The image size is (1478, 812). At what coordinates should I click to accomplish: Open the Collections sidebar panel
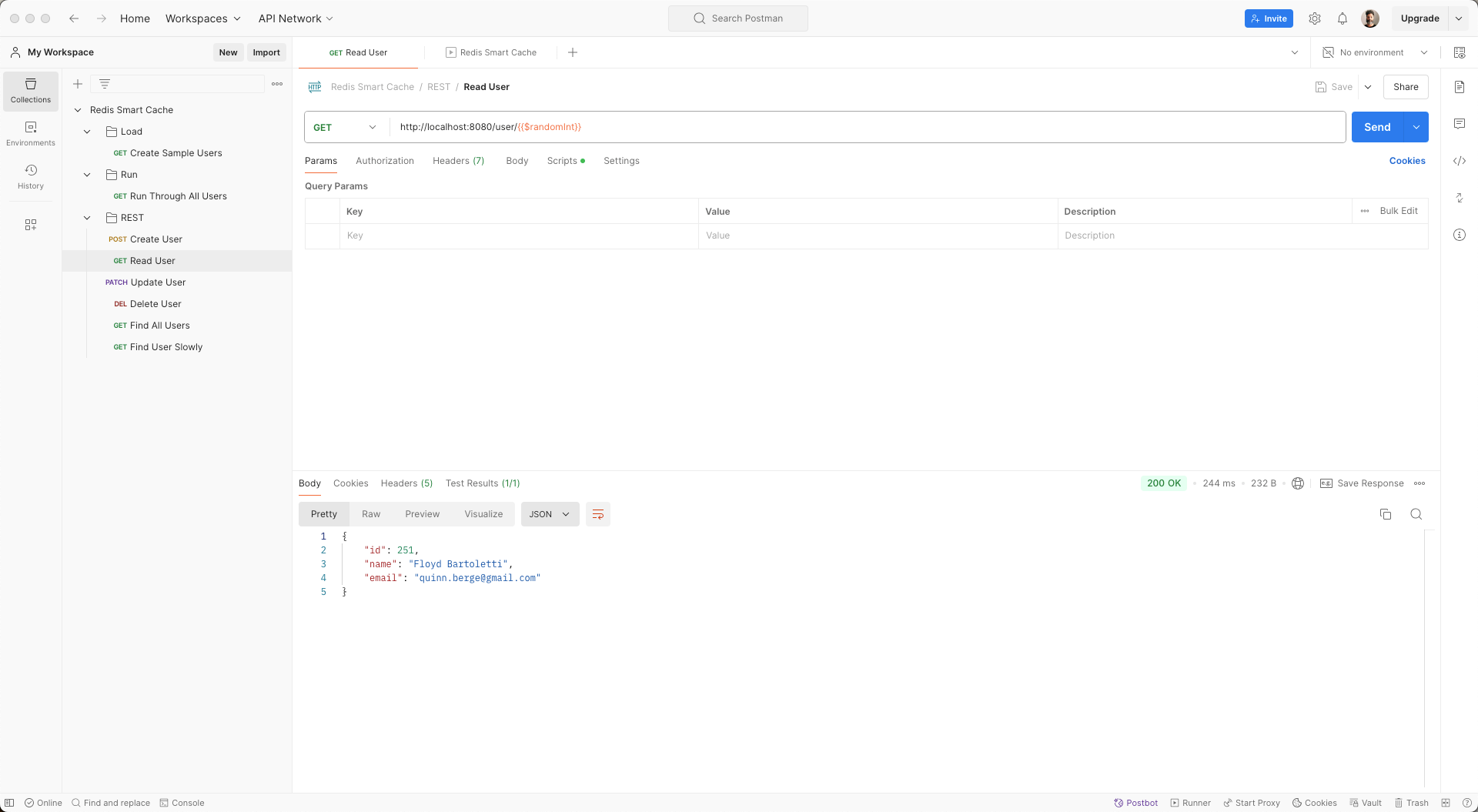coord(31,91)
